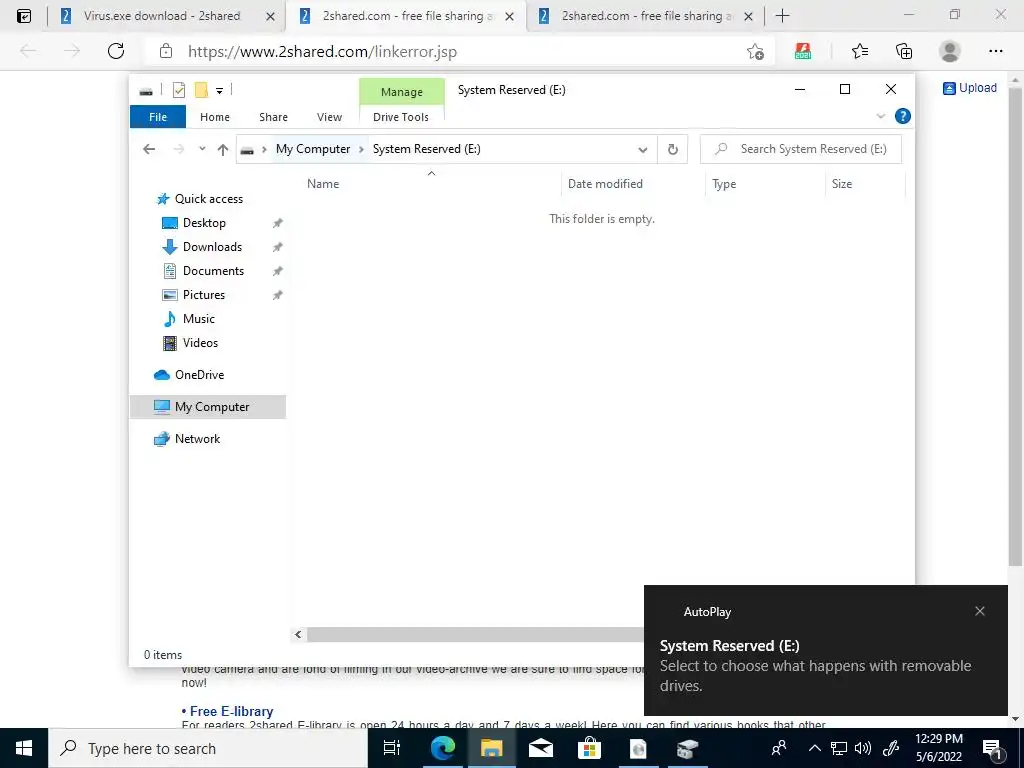Viewport: 1024px width, 768px height.
Task: Open Microsoft Edge from the taskbar
Action: (442, 748)
